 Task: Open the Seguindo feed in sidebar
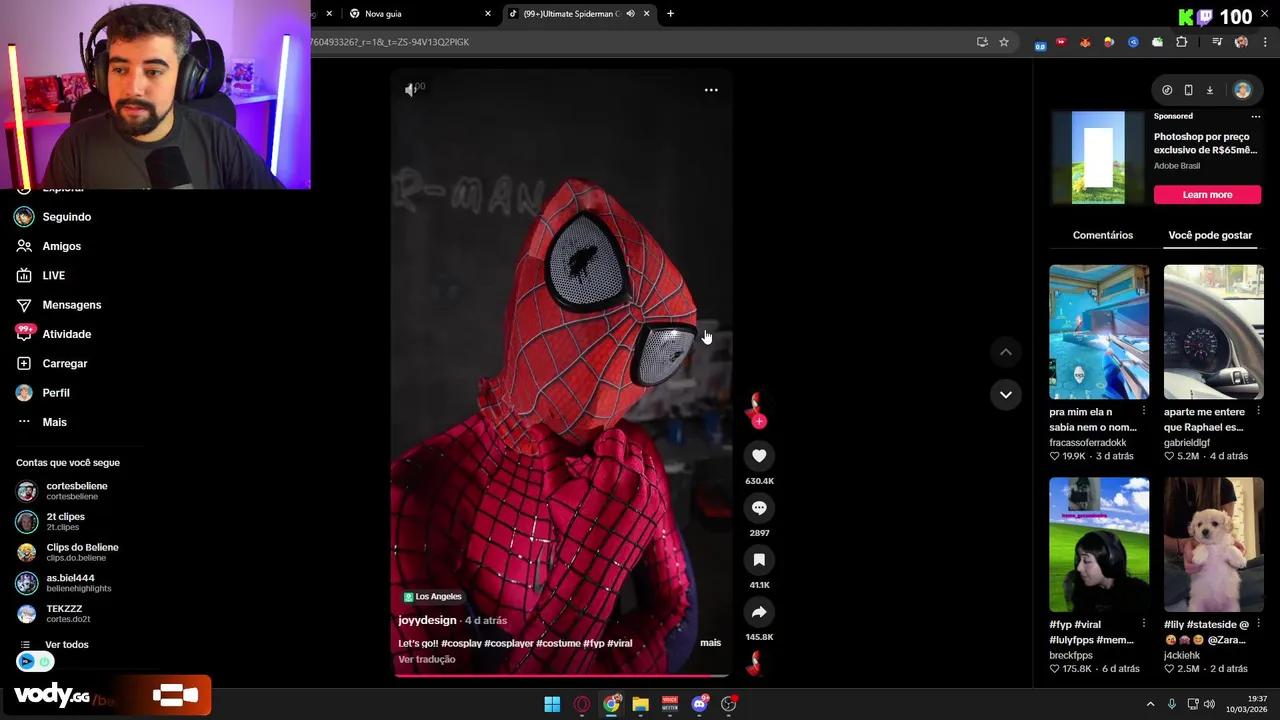(x=54, y=217)
